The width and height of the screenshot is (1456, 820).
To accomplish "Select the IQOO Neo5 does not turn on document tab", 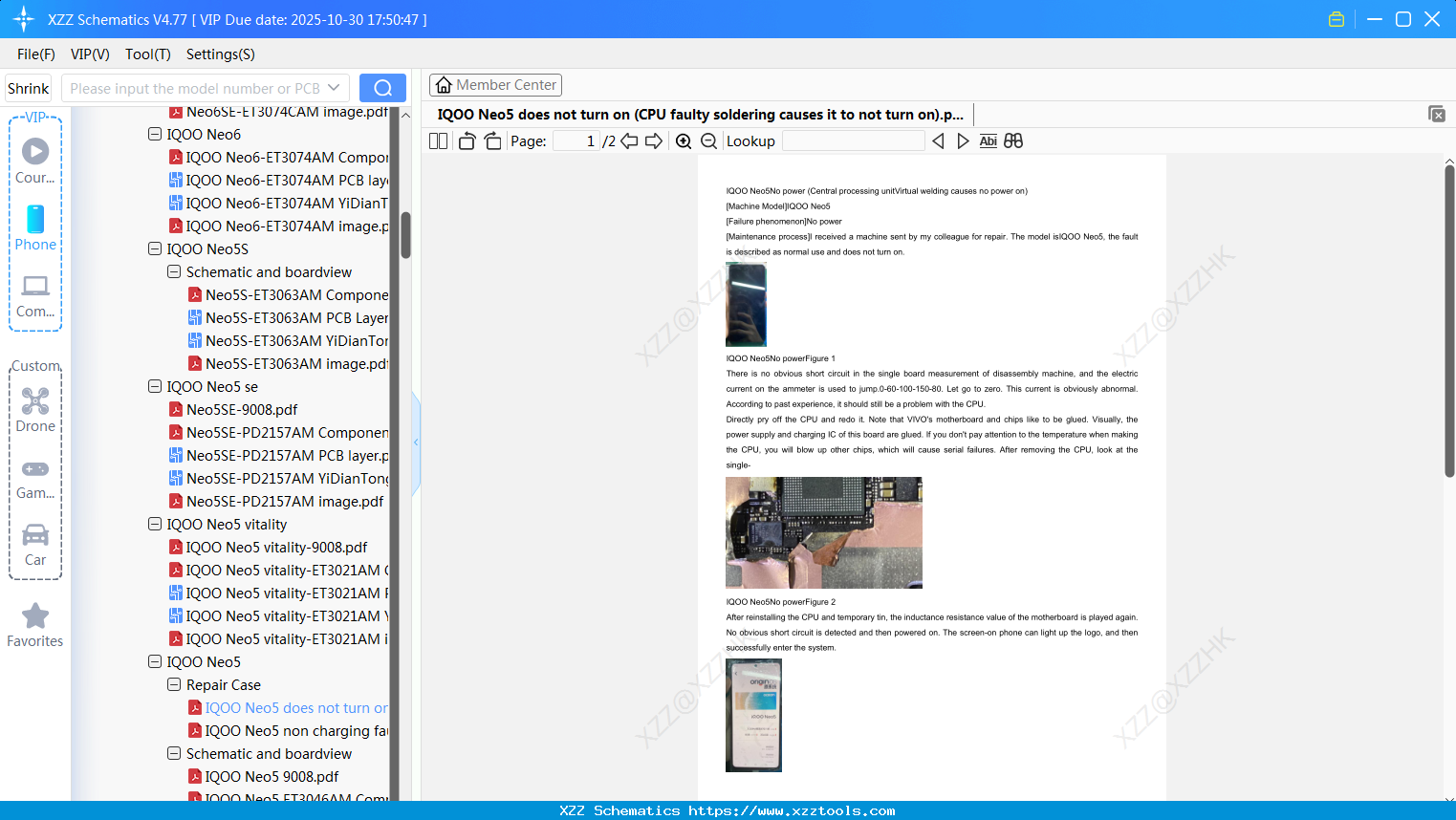I will coord(701,115).
